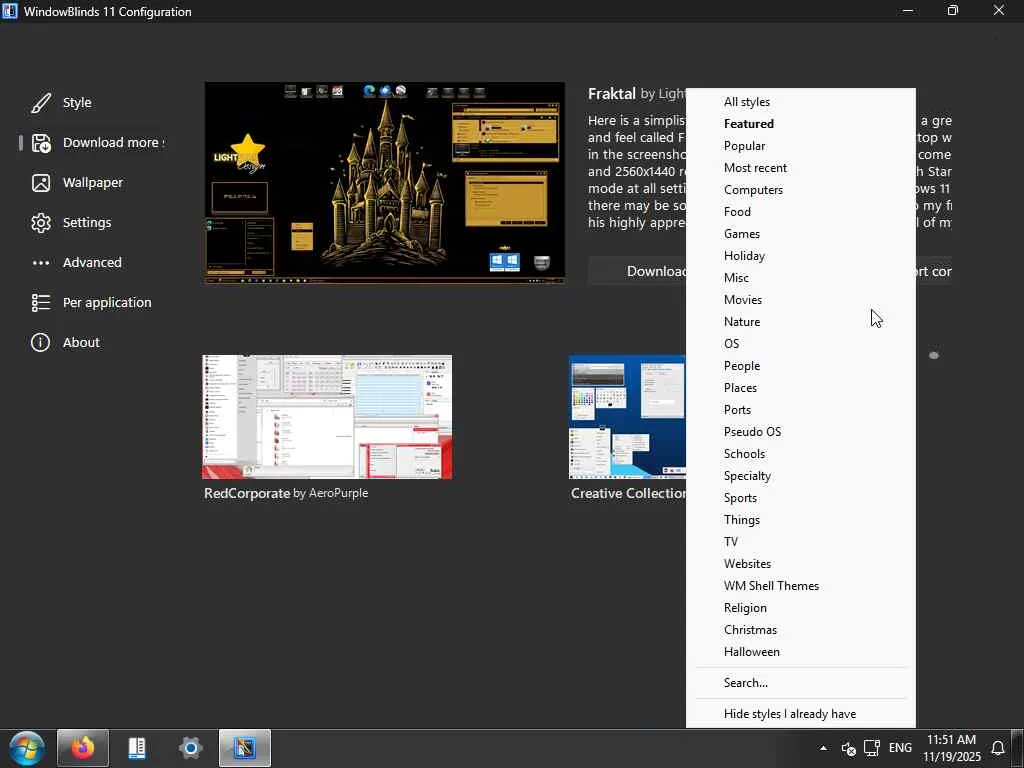Image resolution: width=1024 pixels, height=768 pixels.
Task: Click the ENG language indicator
Action: tap(901, 748)
